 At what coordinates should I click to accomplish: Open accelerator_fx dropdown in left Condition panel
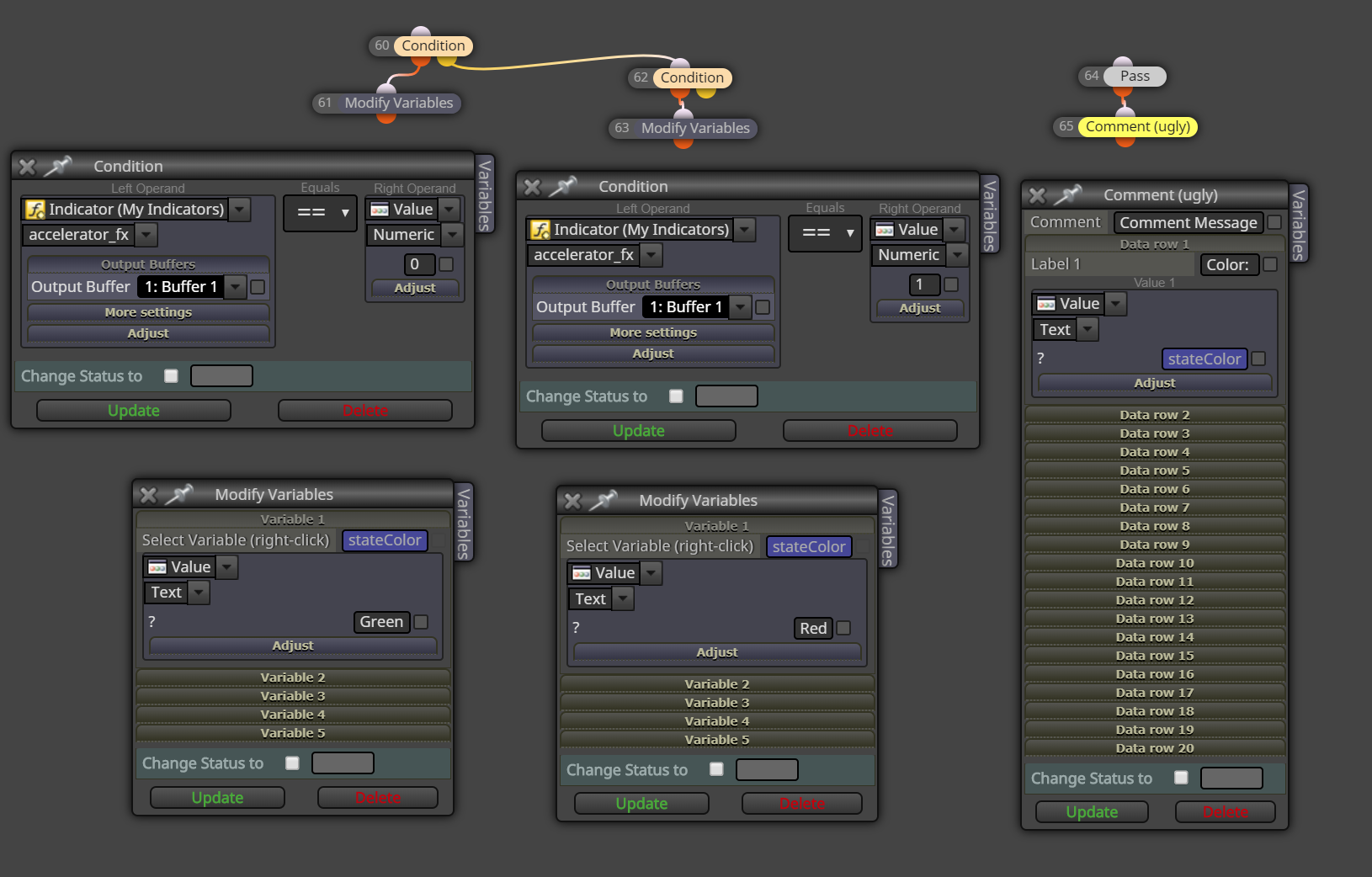[x=146, y=235]
